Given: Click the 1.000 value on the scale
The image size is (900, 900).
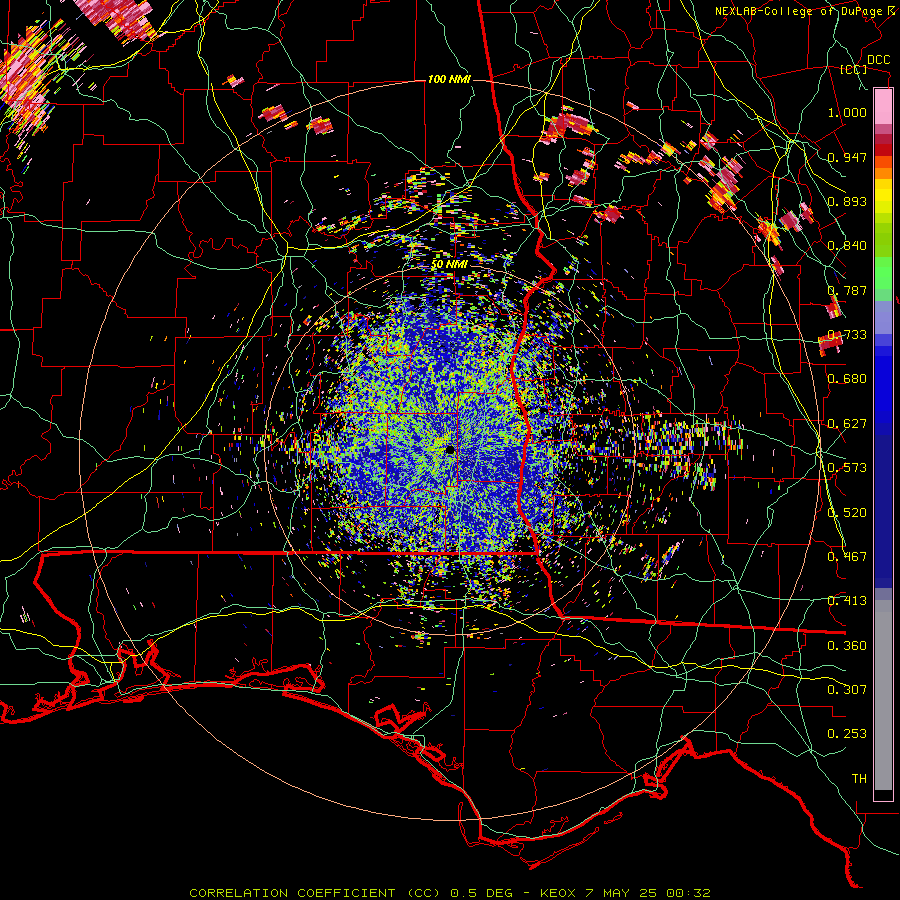Looking at the screenshot, I should point(847,112).
